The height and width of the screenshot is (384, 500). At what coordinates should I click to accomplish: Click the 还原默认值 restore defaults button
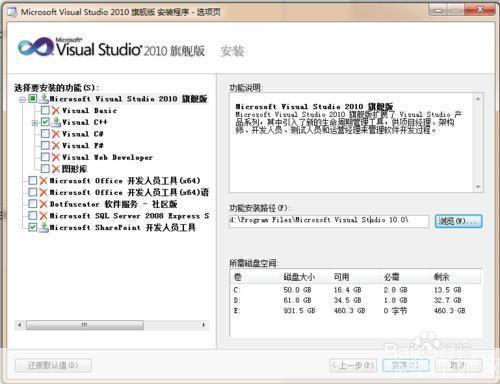[53, 365]
